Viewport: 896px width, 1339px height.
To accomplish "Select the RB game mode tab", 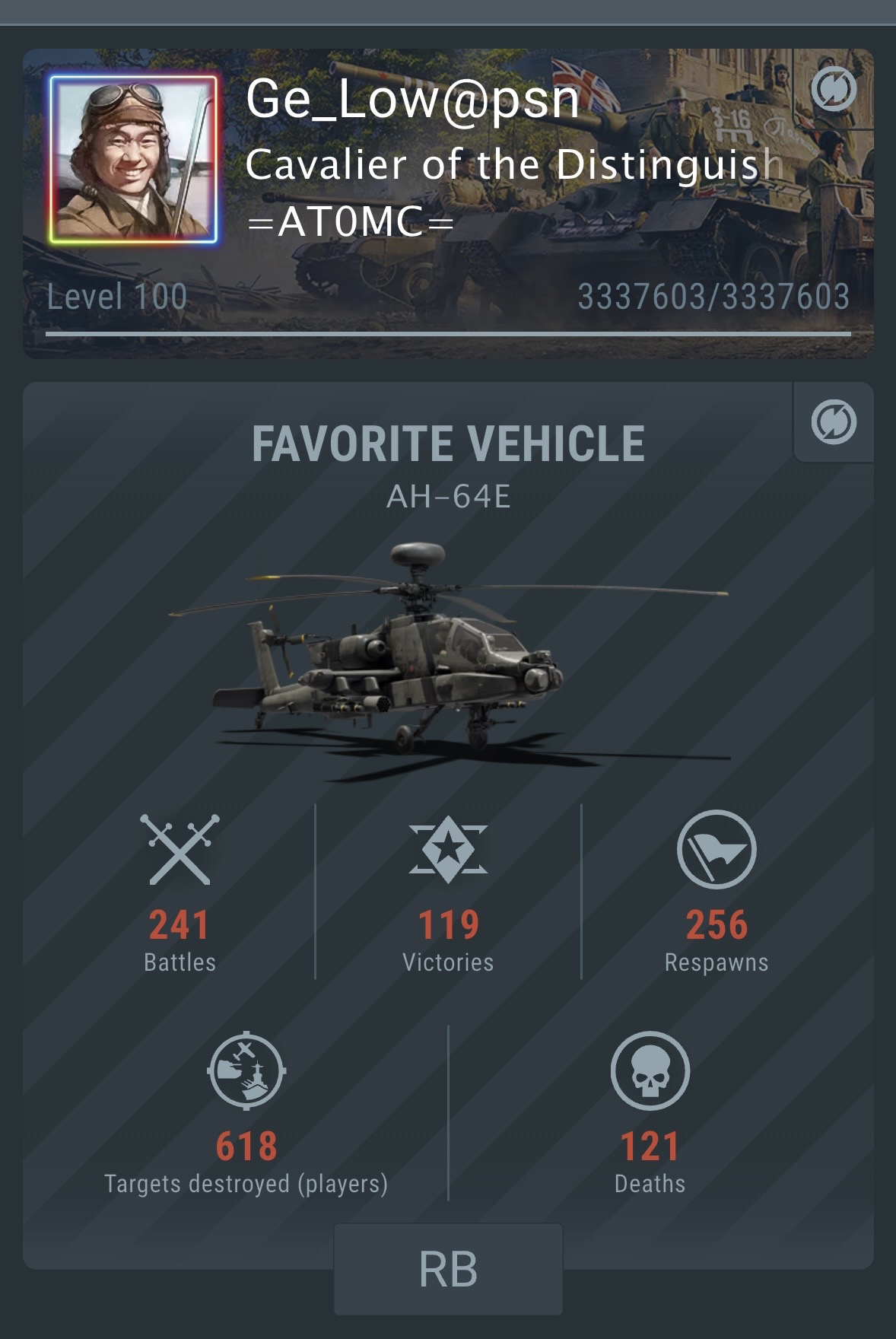I will (x=448, y=1269).
